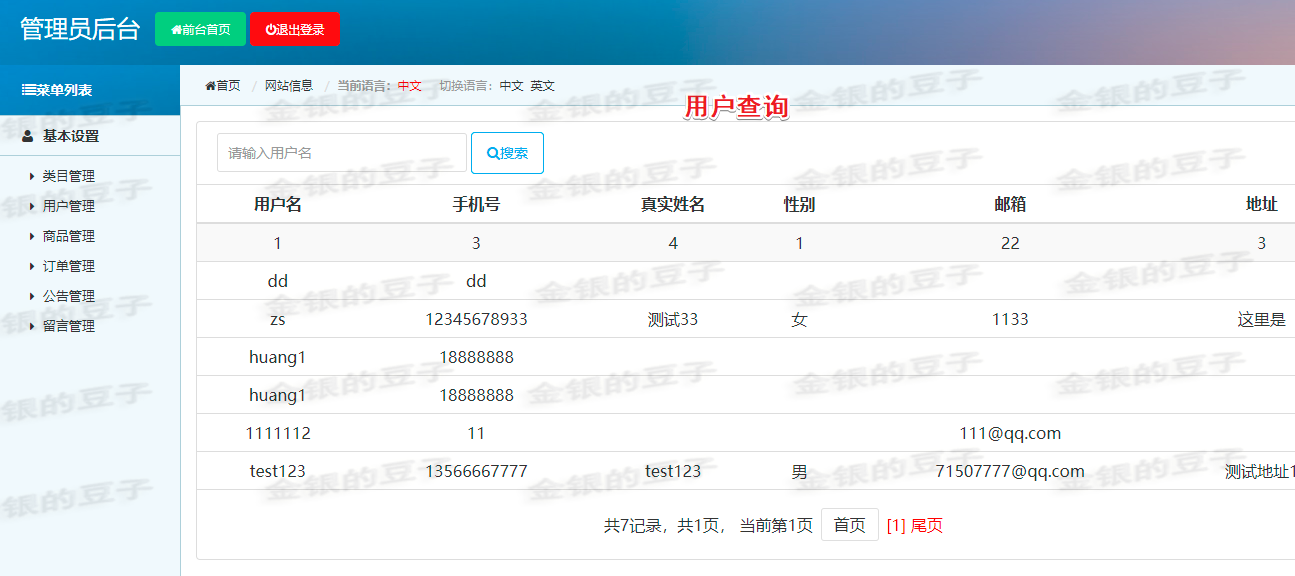Log out with 退出登录 button
Image resolution: width=1295 pixels, height=576 pixels.
[294, 29]
